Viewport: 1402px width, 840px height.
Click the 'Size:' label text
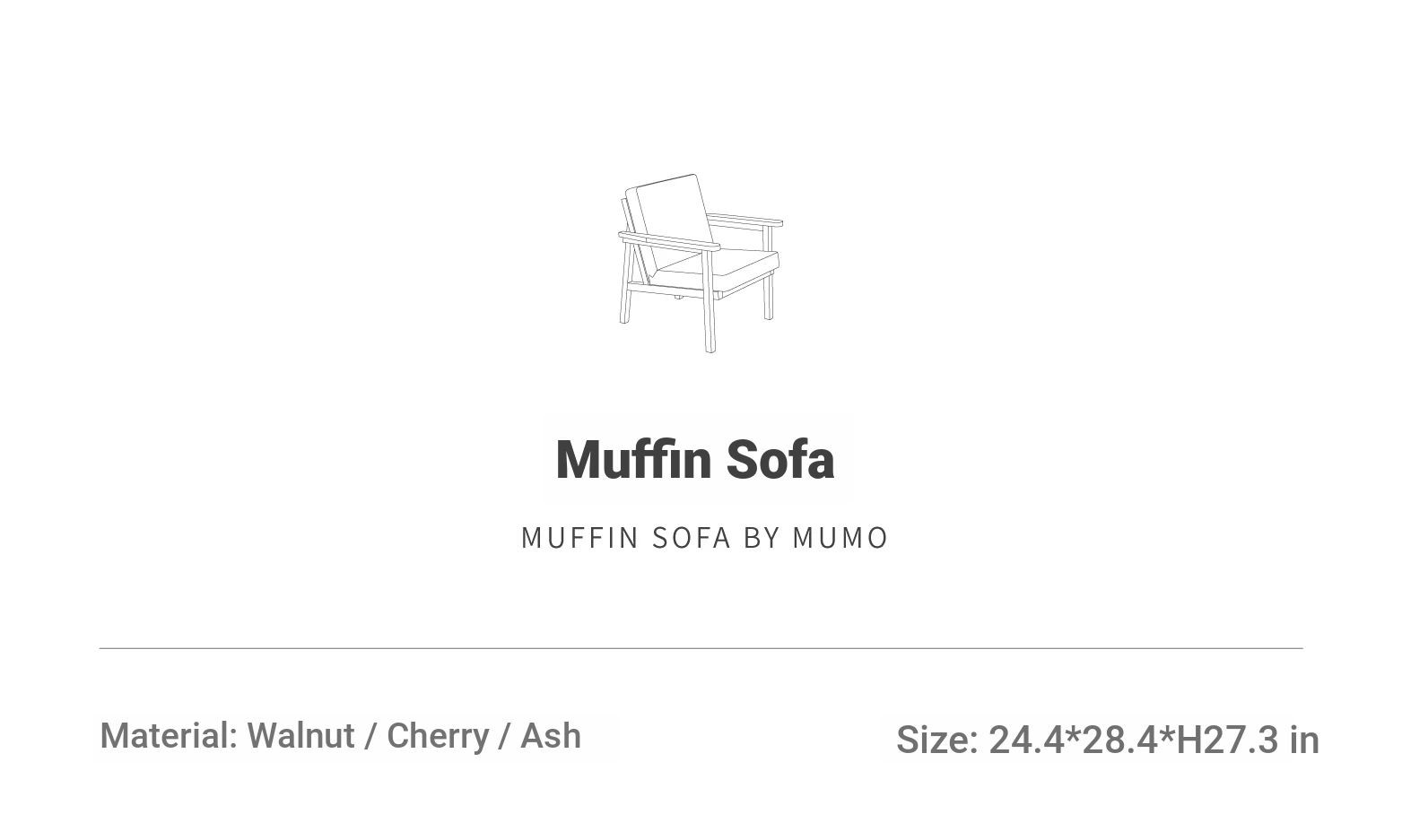pyautogui.click(x=936, y=740)
